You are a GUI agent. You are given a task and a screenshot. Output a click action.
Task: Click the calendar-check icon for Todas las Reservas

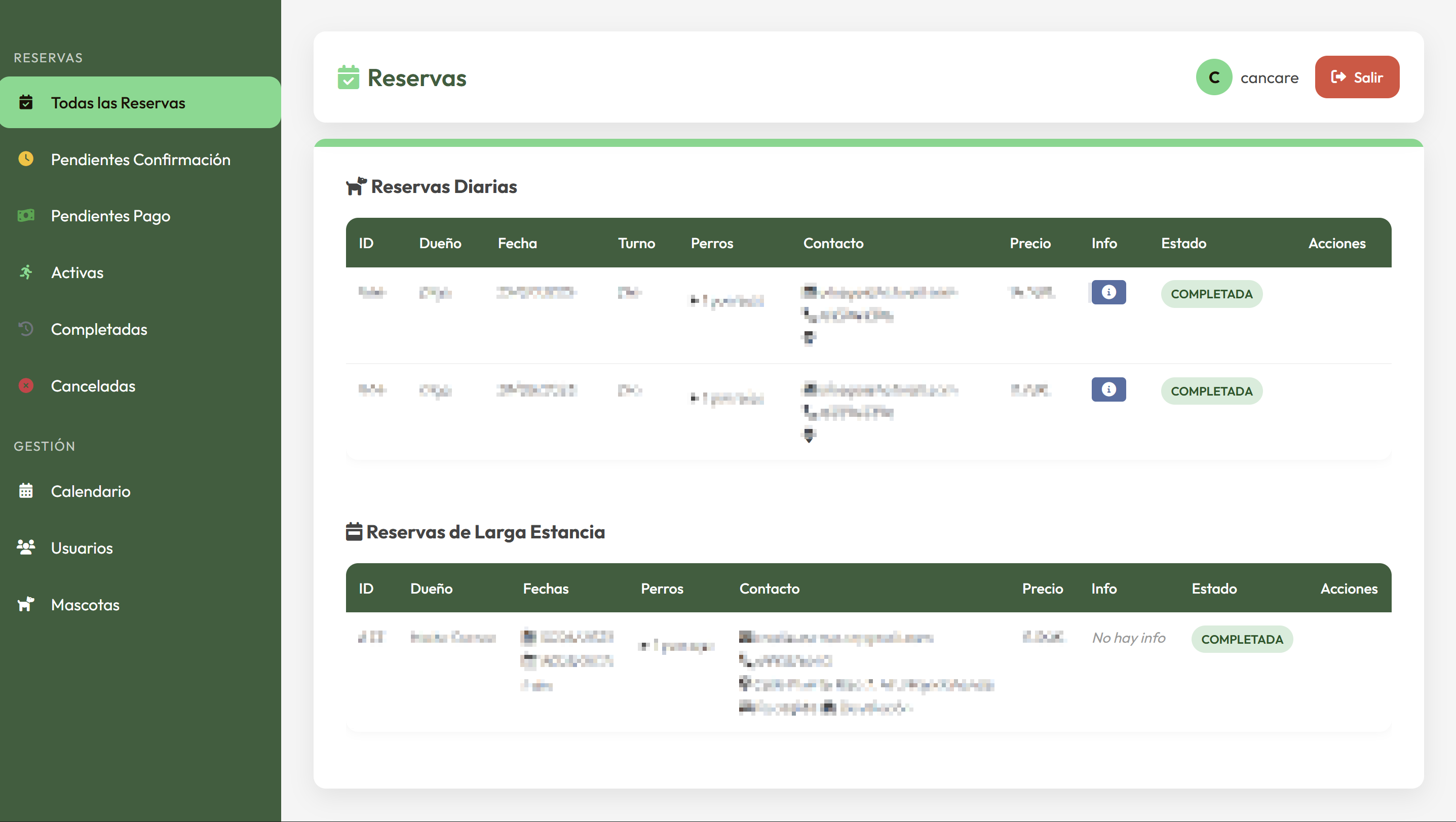[26, 102]
